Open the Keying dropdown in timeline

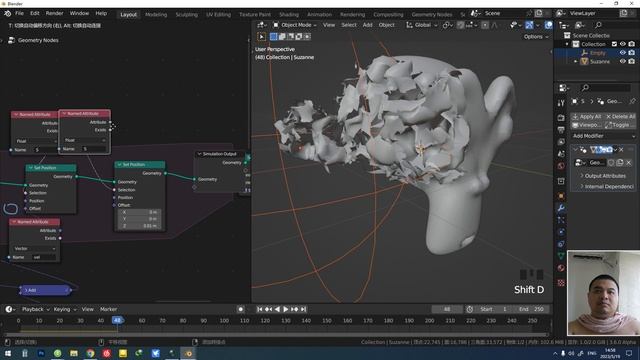[x=64, y=309]
